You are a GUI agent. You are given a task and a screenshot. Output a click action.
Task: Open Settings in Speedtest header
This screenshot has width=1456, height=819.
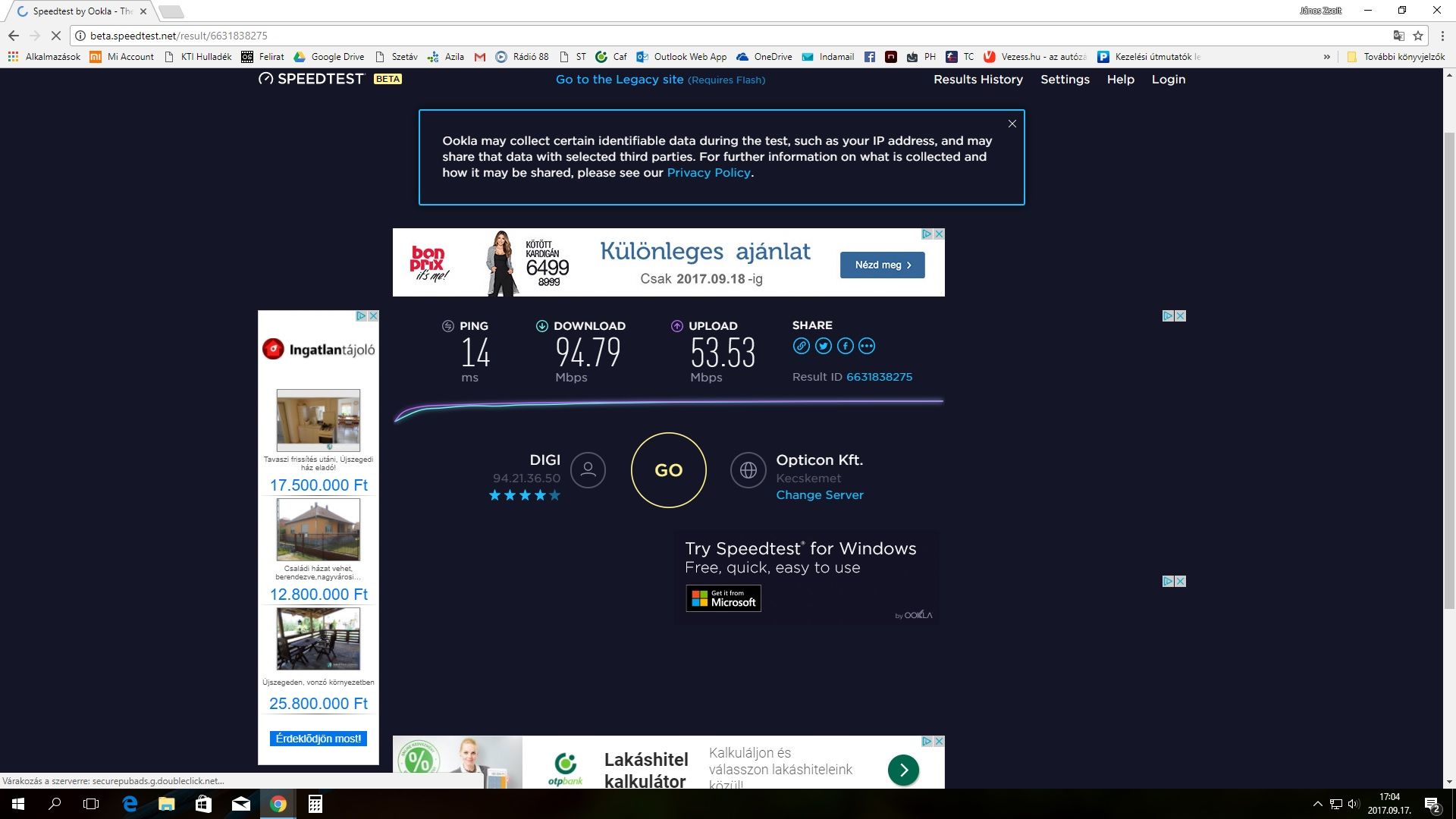point(1065,80)
